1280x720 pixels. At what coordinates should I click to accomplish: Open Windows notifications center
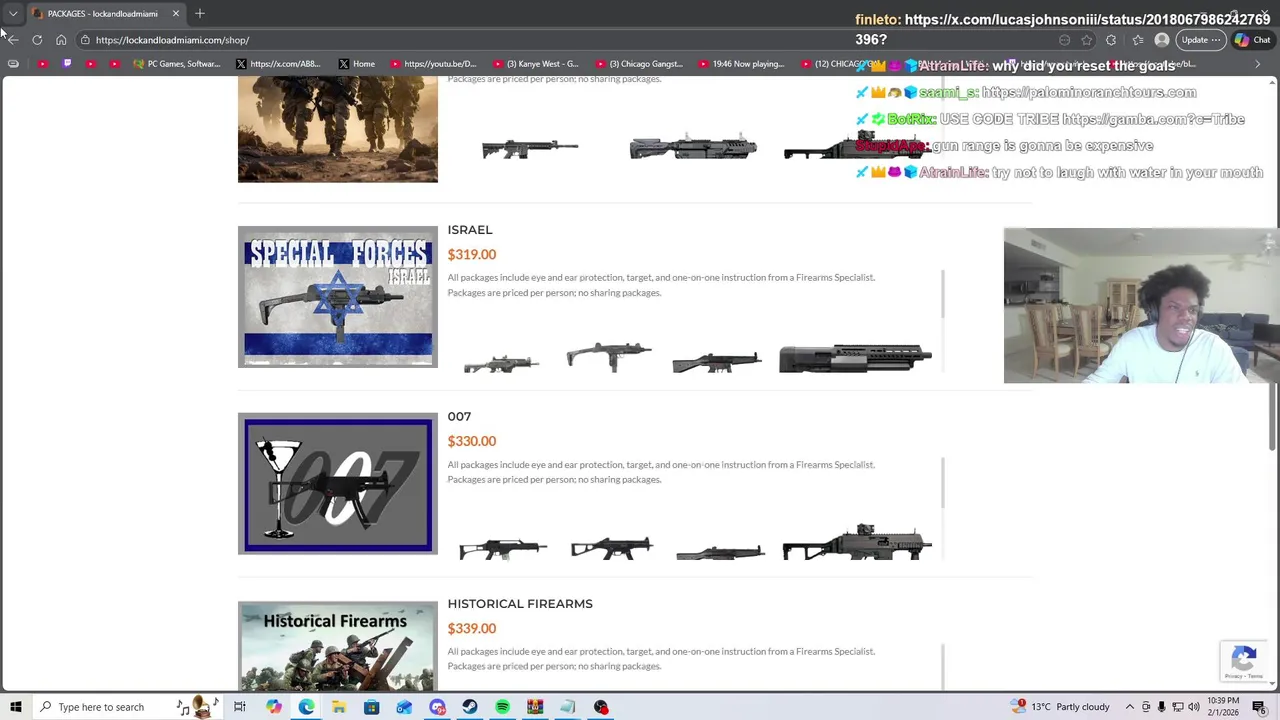point(1259,707)
